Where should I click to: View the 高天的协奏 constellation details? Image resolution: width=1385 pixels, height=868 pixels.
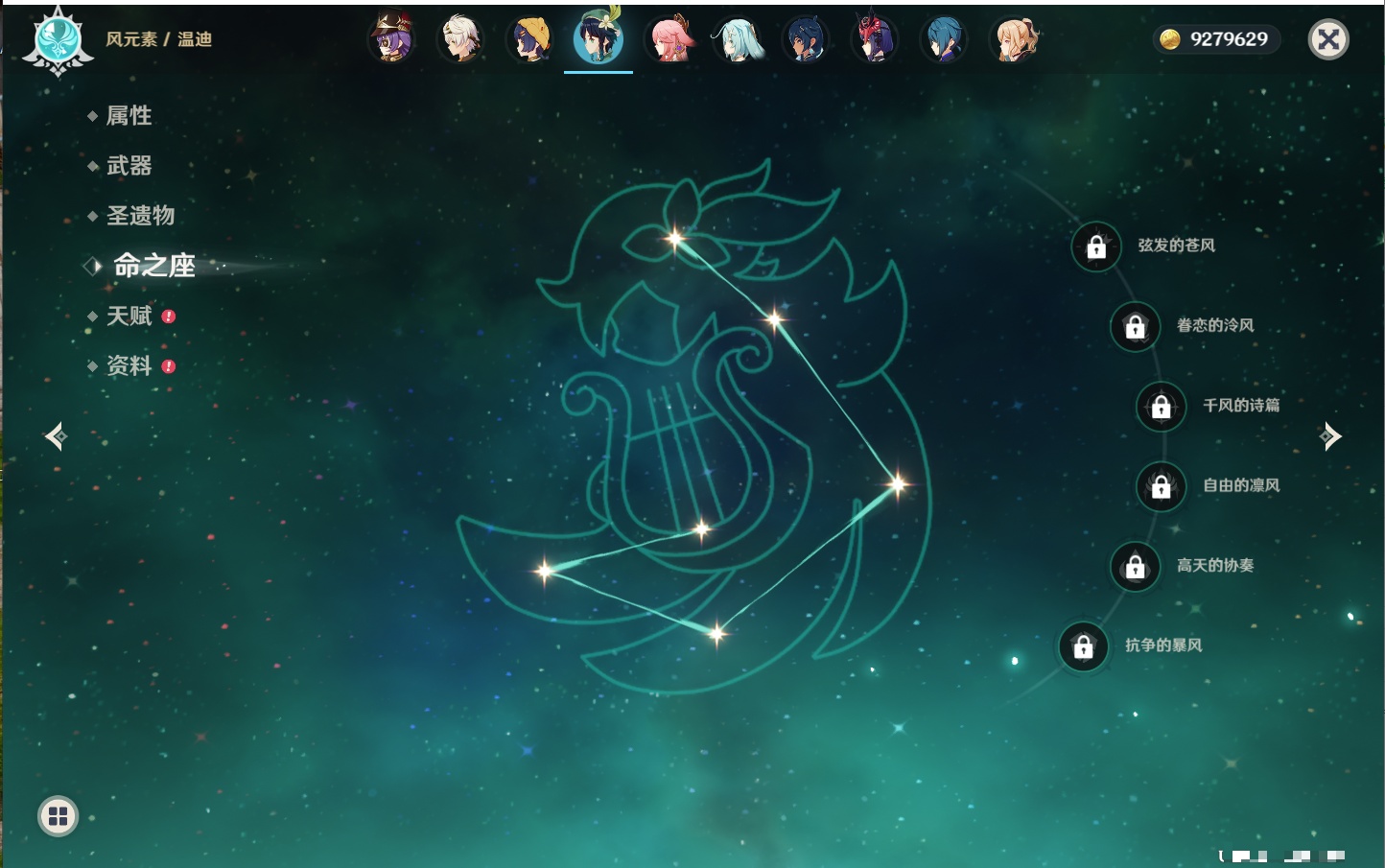point(1214,566)
